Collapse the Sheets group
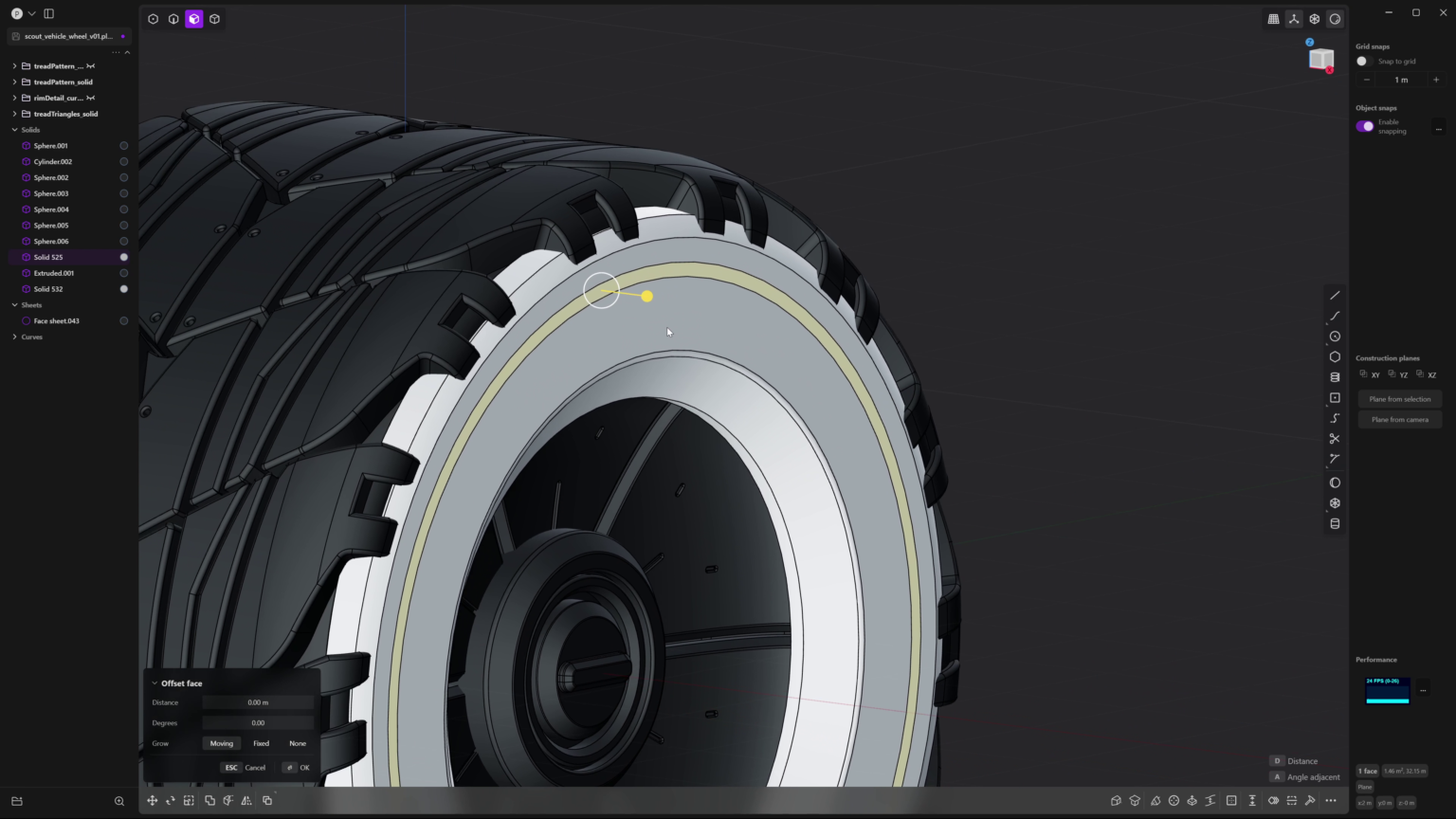The image size is (1456, 819). (x=14, y=305)
